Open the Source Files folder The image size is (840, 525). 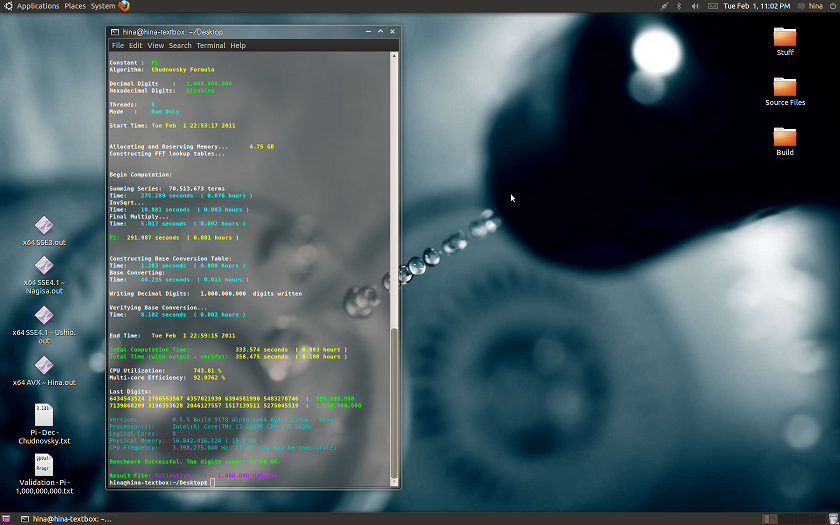pos(785,87)
